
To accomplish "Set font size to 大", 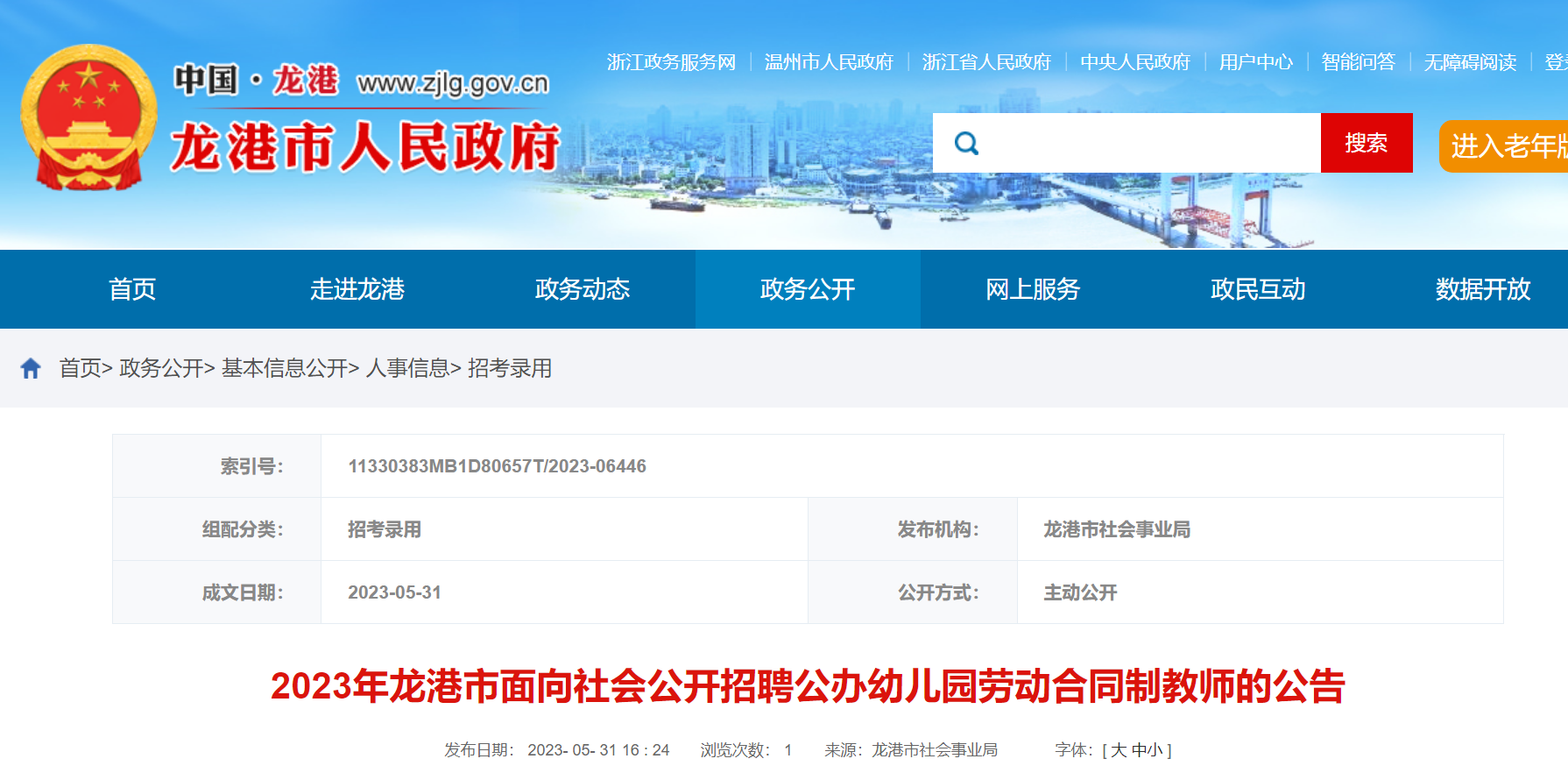I will click(x=1119, y=750).
